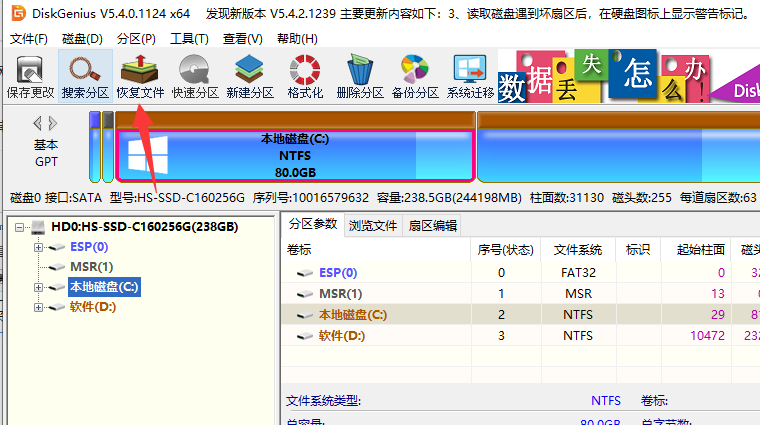Click the 快速分区 (Quick Partition) icon

coord(194,76)
